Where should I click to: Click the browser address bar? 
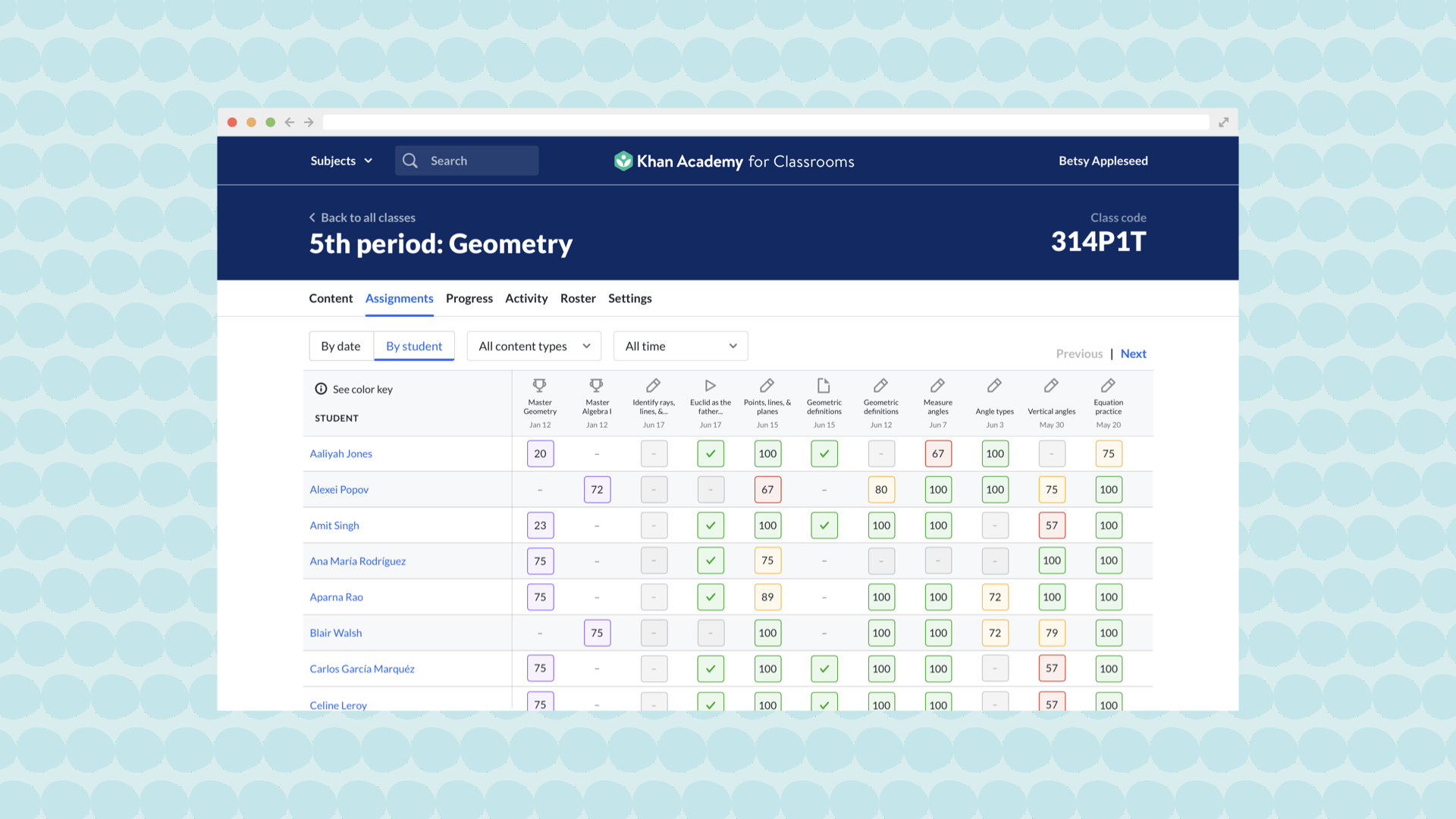click(x=766, y=122)
